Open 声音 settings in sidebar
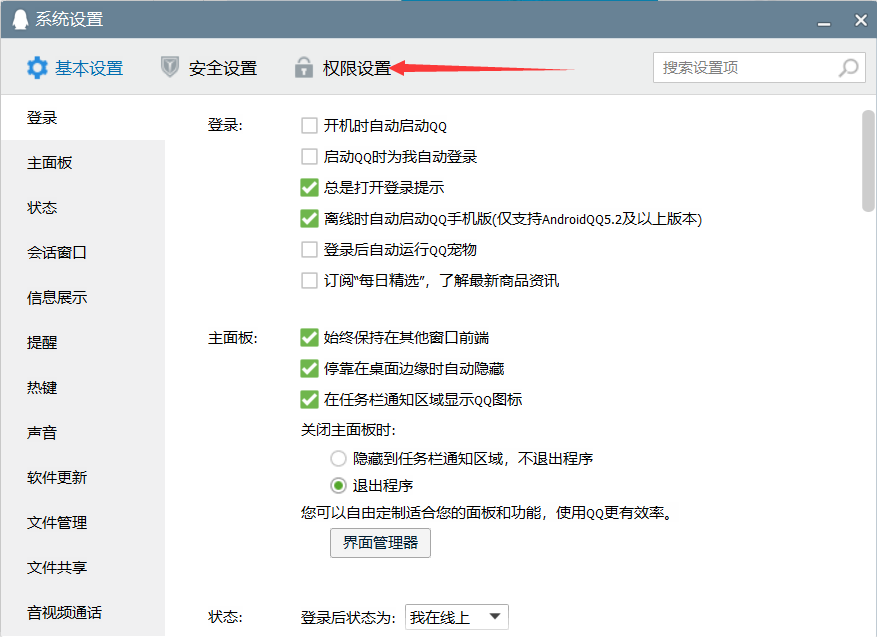The image size is (877, 637). tap(83, 432)
